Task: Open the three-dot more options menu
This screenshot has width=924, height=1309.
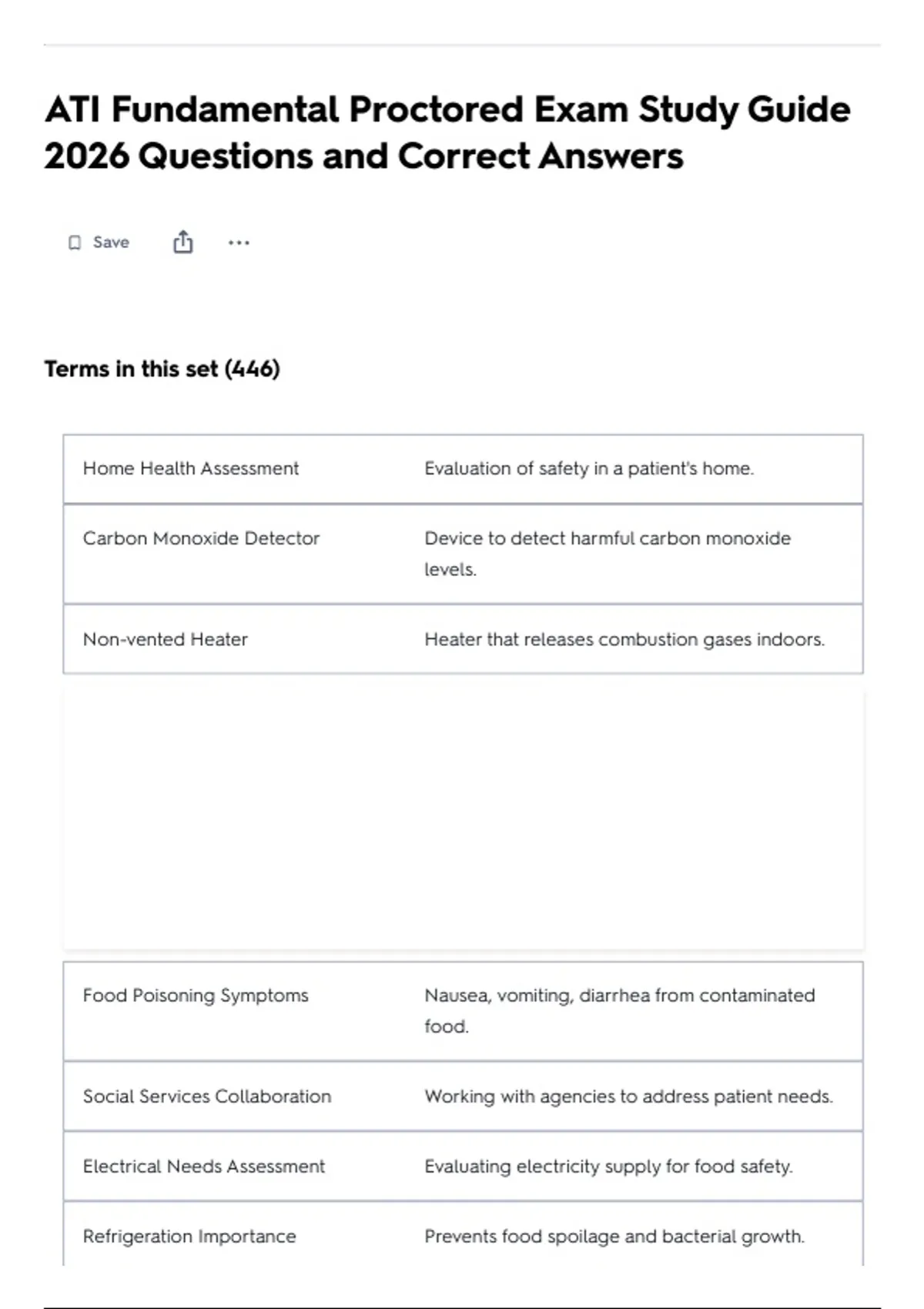Action: click(x=239, y=243)
